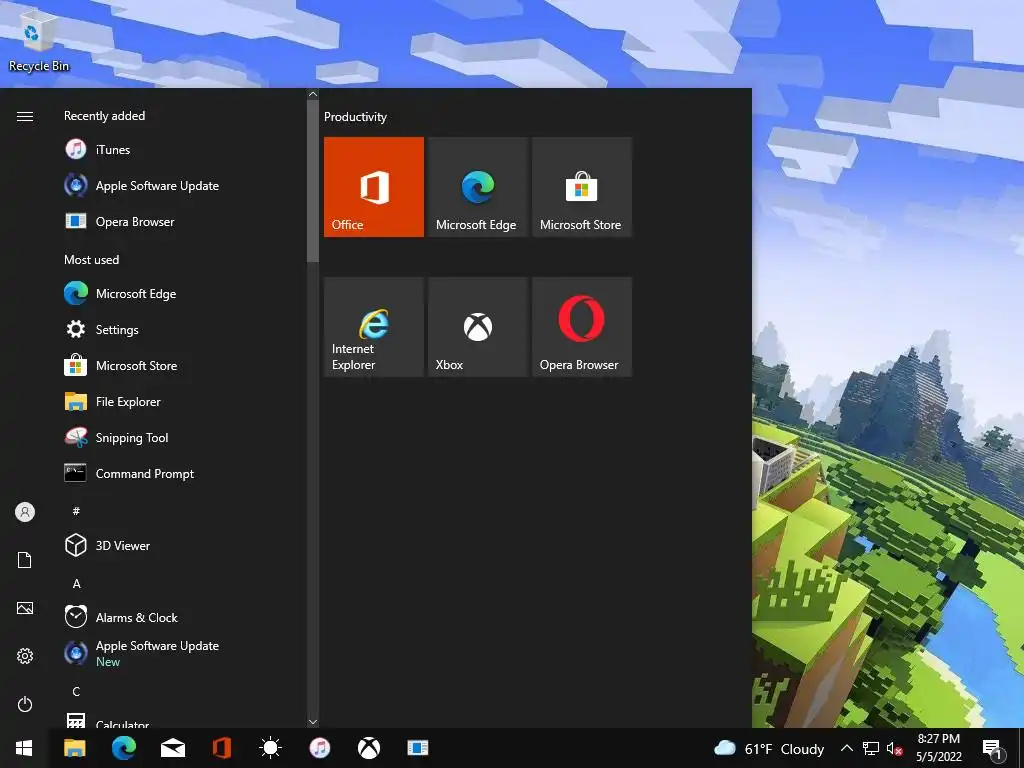Open Microsoft Edge from taskbar
The image size is (1024, 768).
tap(123, 748)
